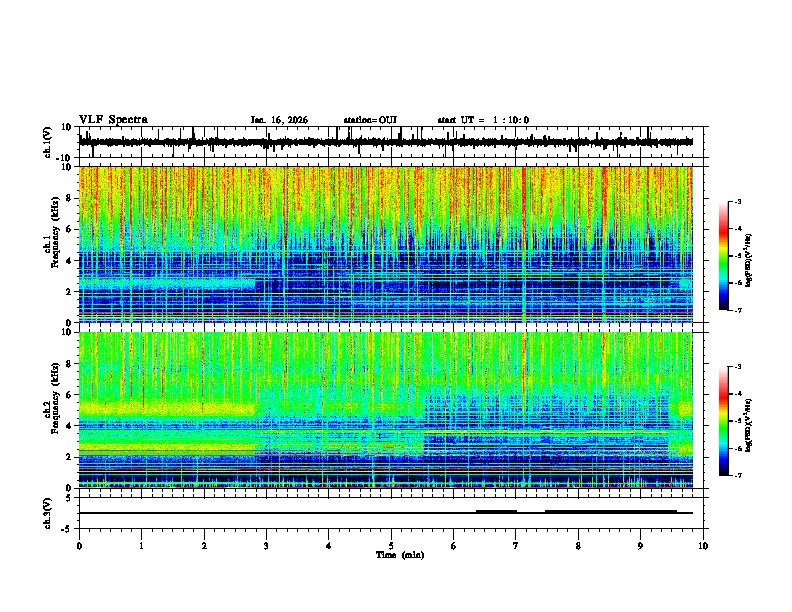
Task: Click time axis tick label "8"
Action: click(578, 546)
